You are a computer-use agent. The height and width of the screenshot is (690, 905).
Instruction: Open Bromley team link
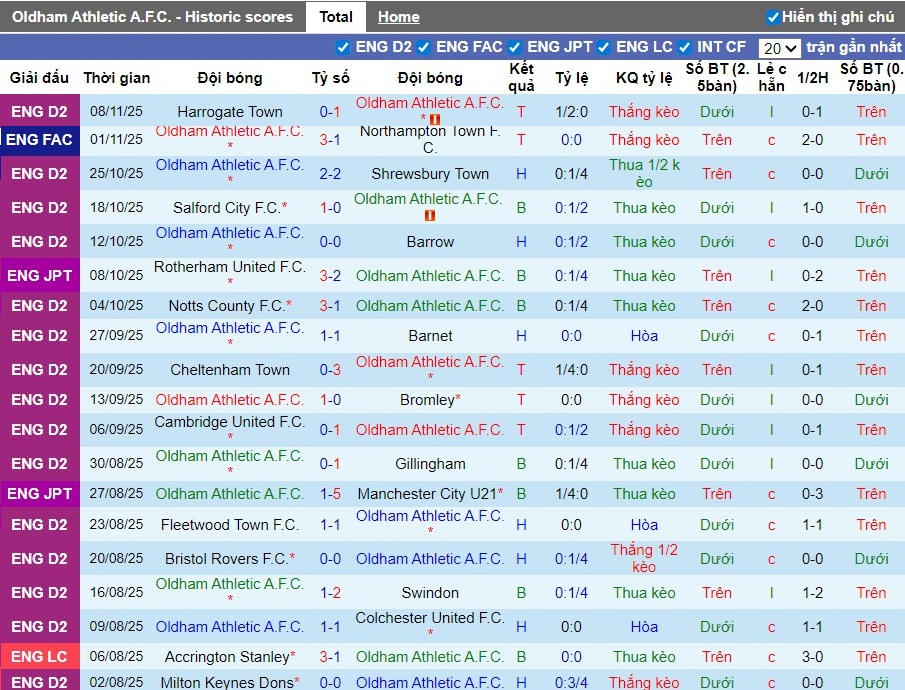[x=427, y=400]
